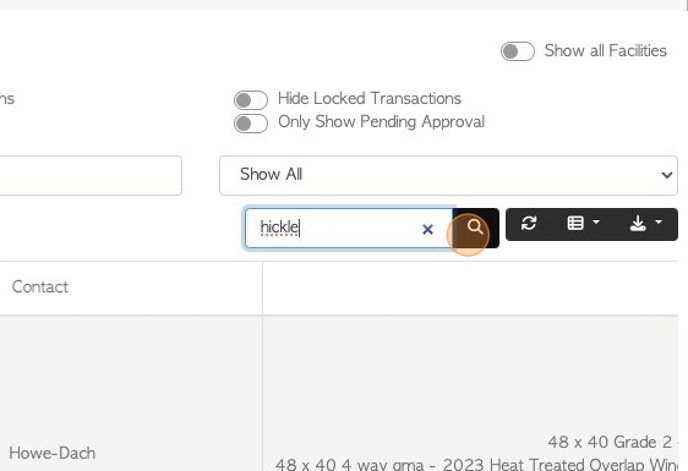This screenshot has height=471, width=688.
Task: Click the chevron of Show All select
Action: (666, 175)
